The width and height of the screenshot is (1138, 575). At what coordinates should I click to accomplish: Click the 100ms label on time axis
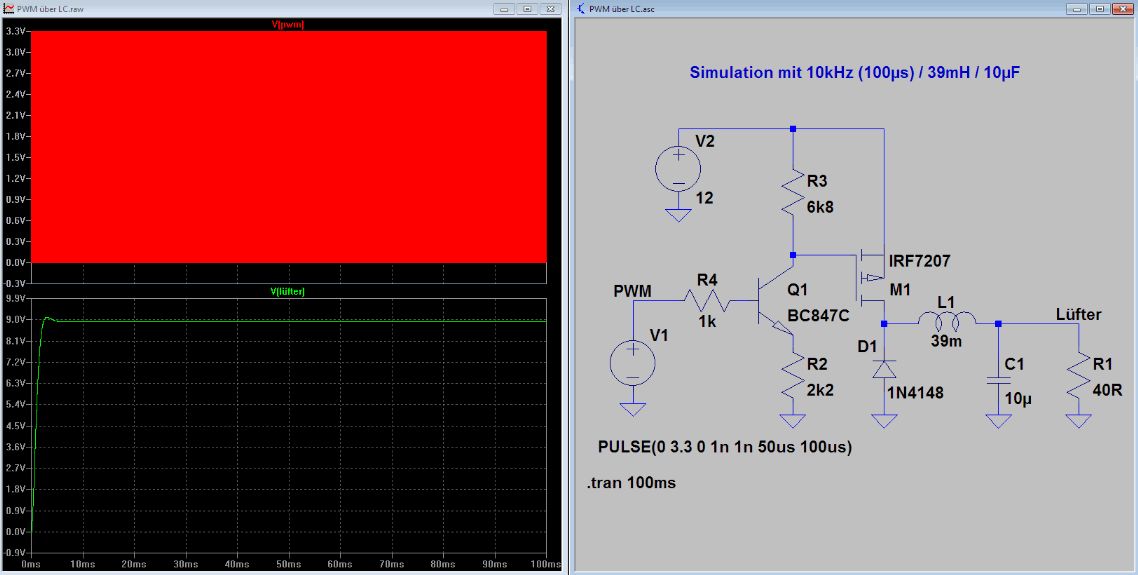(x=547, y=564)
